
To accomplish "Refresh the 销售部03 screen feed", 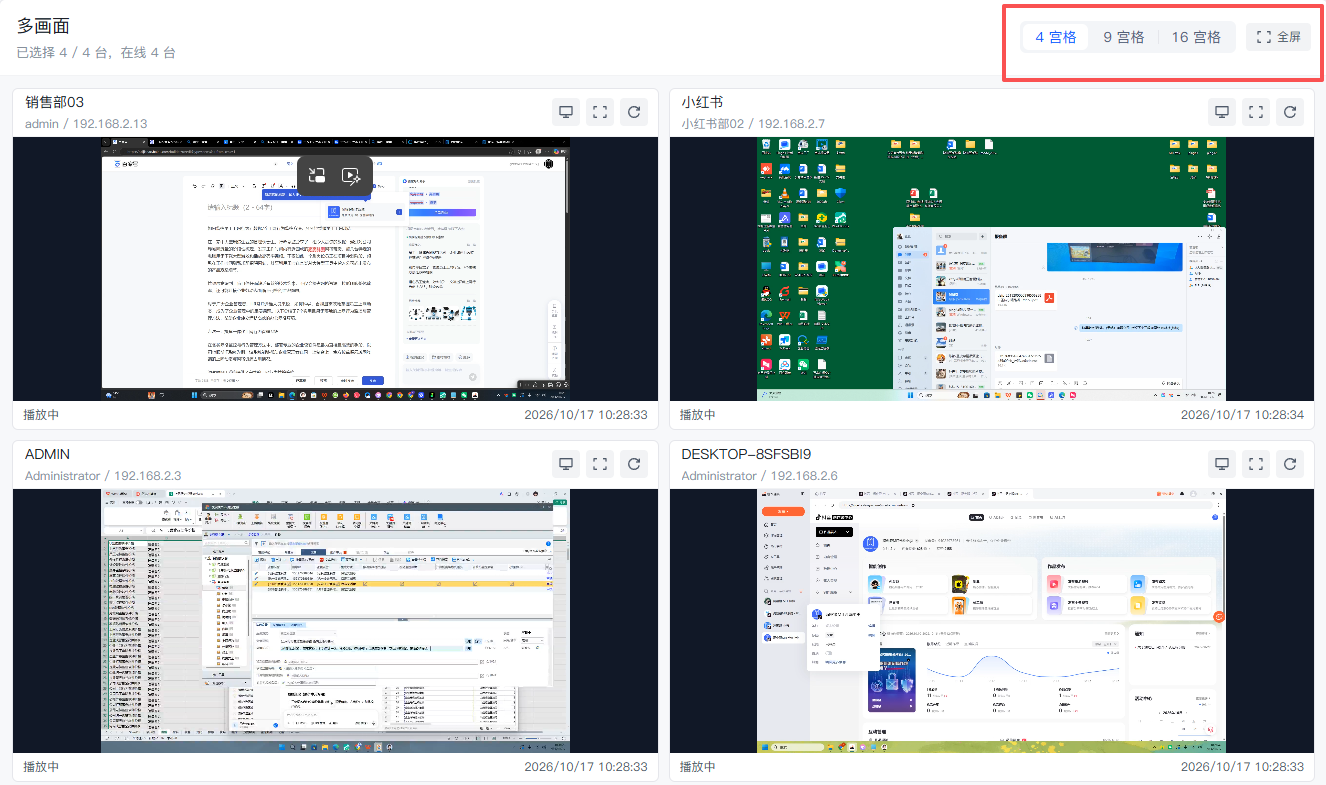I will click(x=634, y=112).
